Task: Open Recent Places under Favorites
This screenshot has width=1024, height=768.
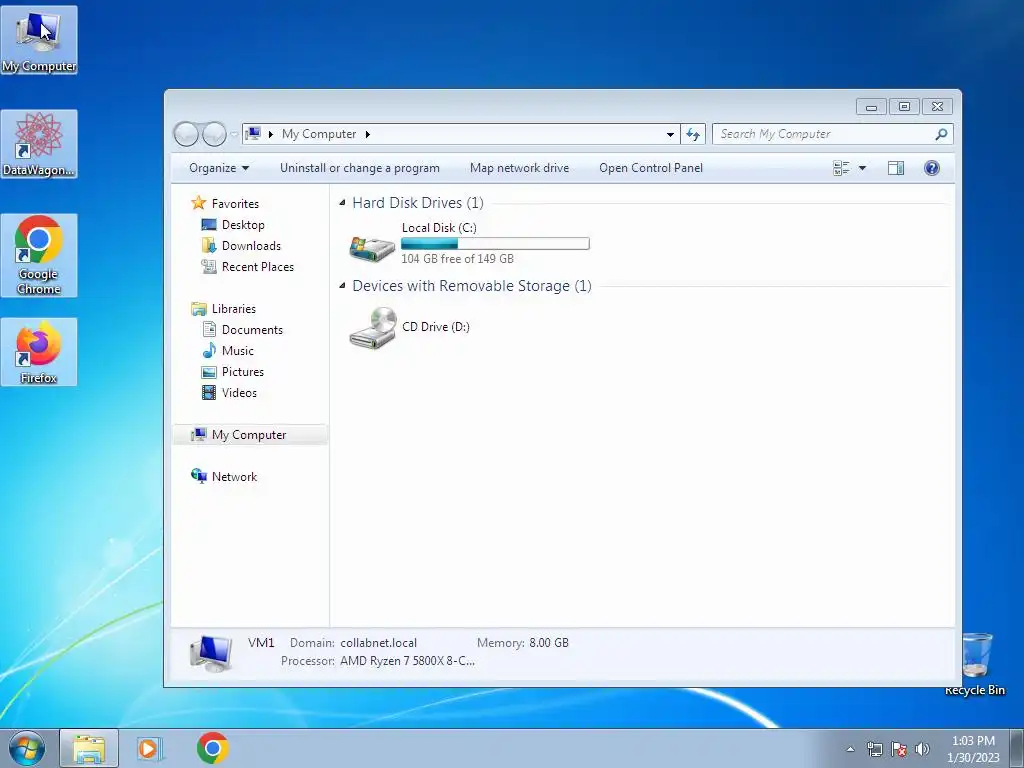Action: point(258,266)
